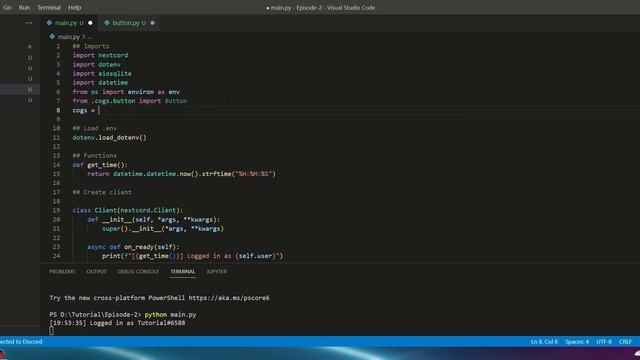
Task: Click 'python main.py' command in terminal
Action: pos(170,315)
